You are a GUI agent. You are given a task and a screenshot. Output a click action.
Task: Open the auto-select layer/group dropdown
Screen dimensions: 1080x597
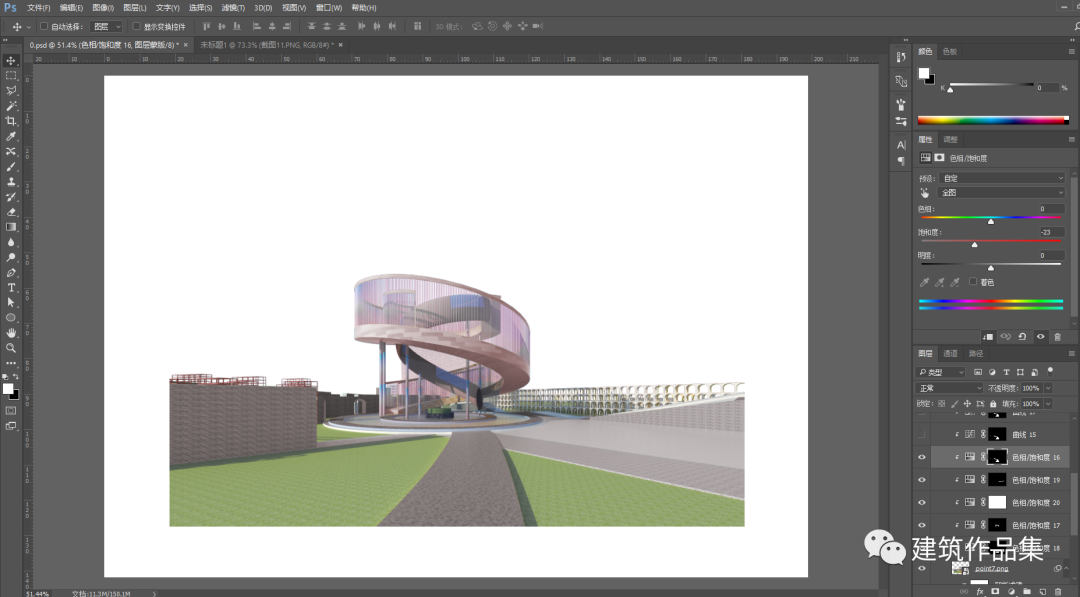(x=106, y=26)
